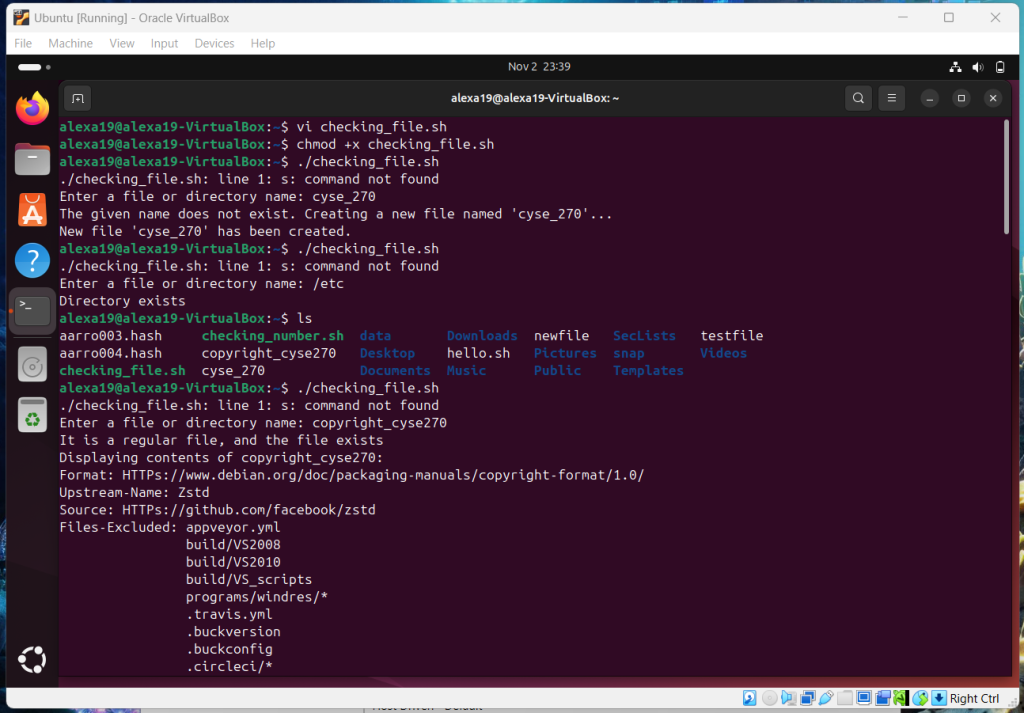
Task: Open the VirtualBox Machine menu
Action: (x=70, y=43)
